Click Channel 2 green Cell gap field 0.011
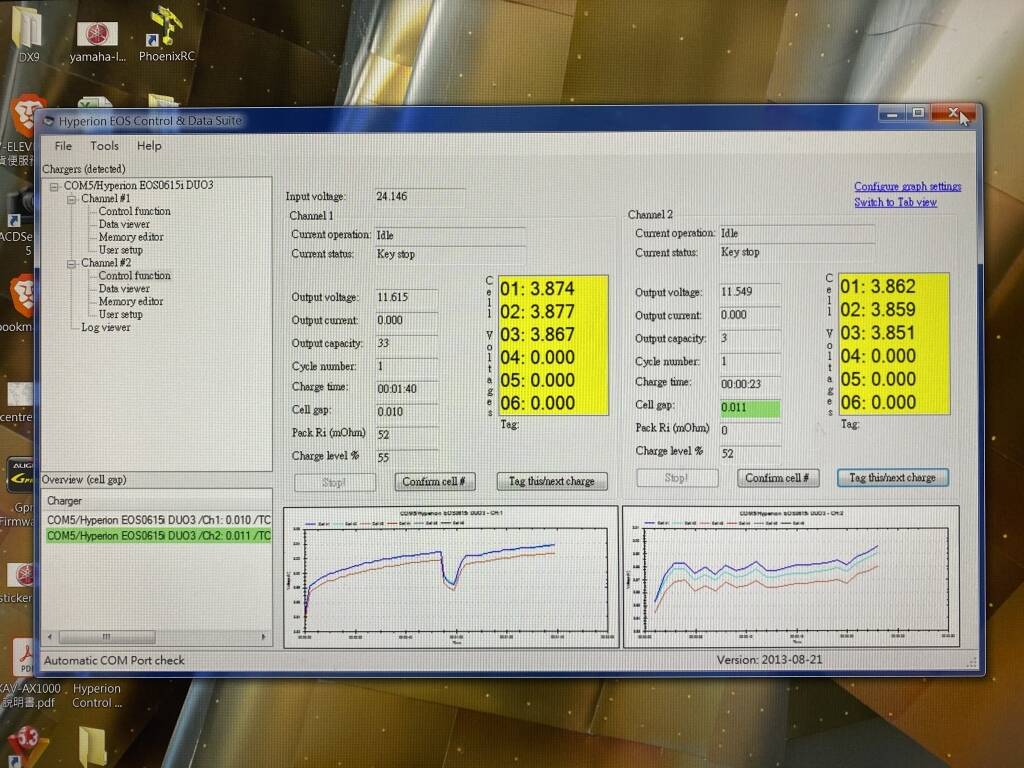This screenshot has width=1024, height=768. click(x=750, y=408)
